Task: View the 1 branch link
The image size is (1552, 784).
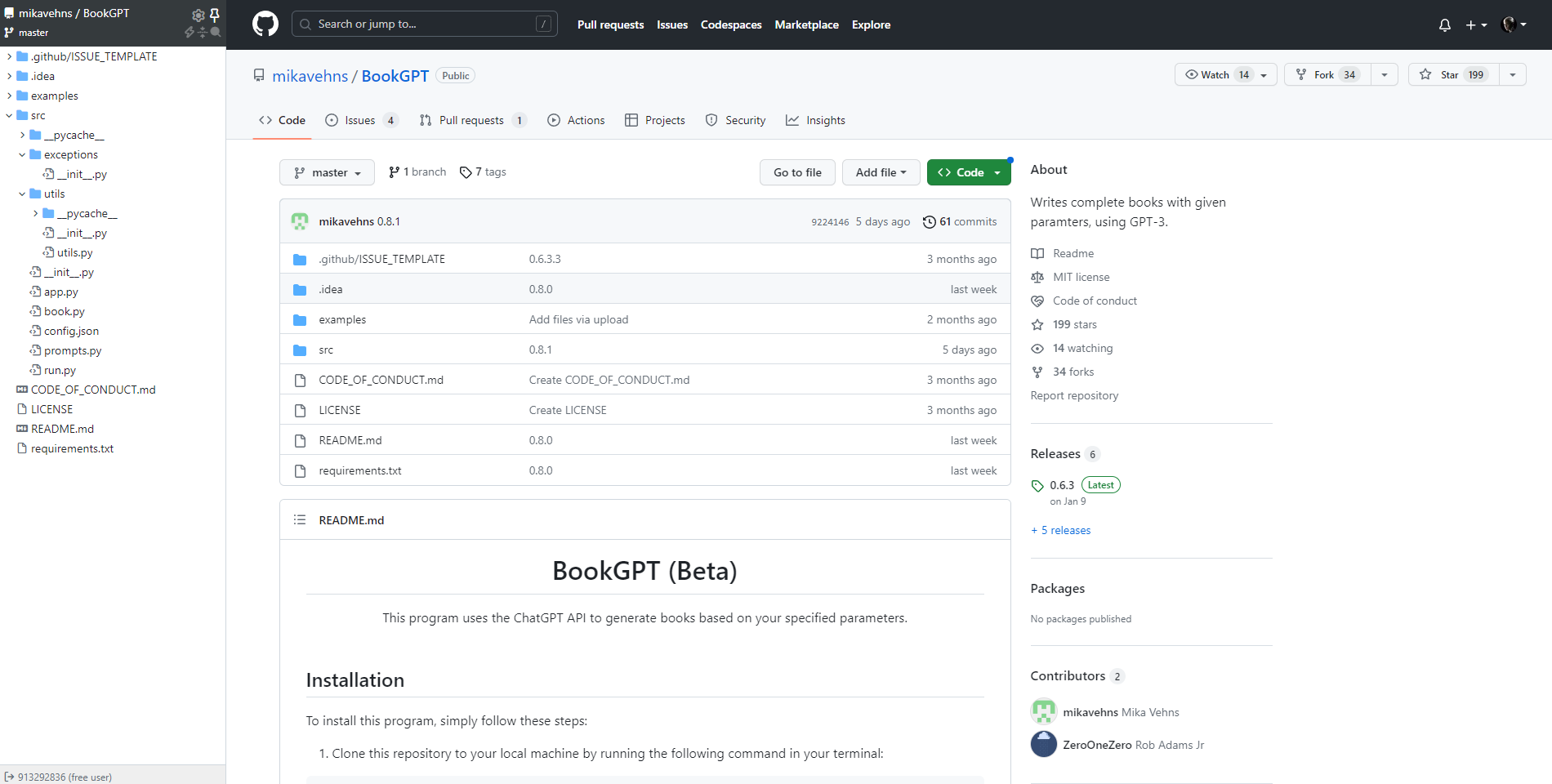Action: click(x=417, y=172)
